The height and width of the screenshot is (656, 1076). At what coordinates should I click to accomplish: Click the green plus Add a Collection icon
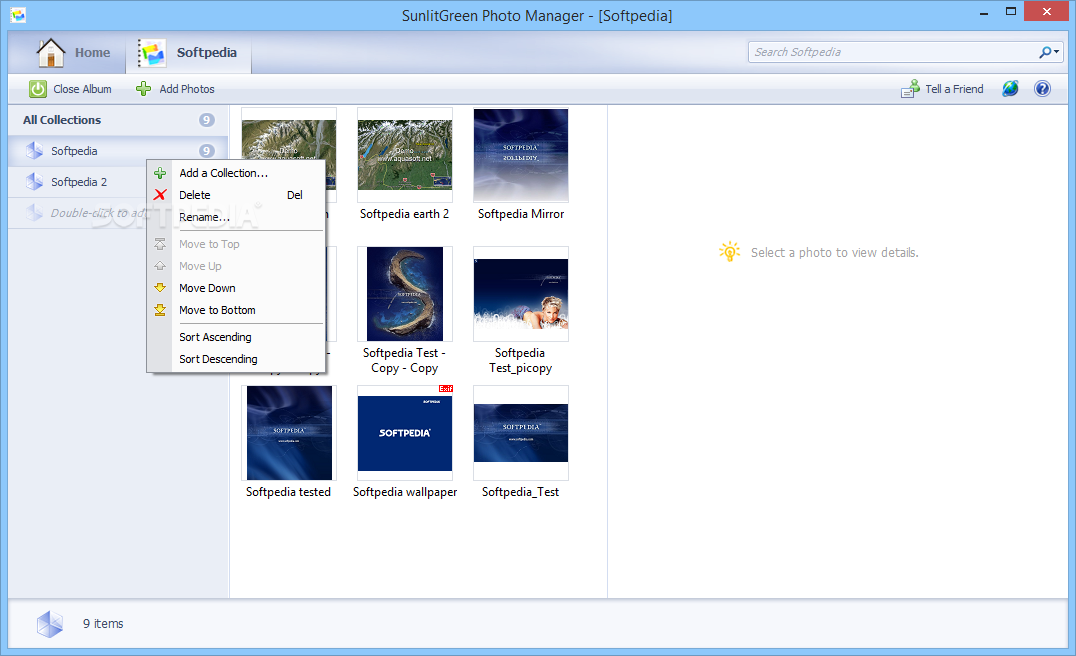point(160,173)
